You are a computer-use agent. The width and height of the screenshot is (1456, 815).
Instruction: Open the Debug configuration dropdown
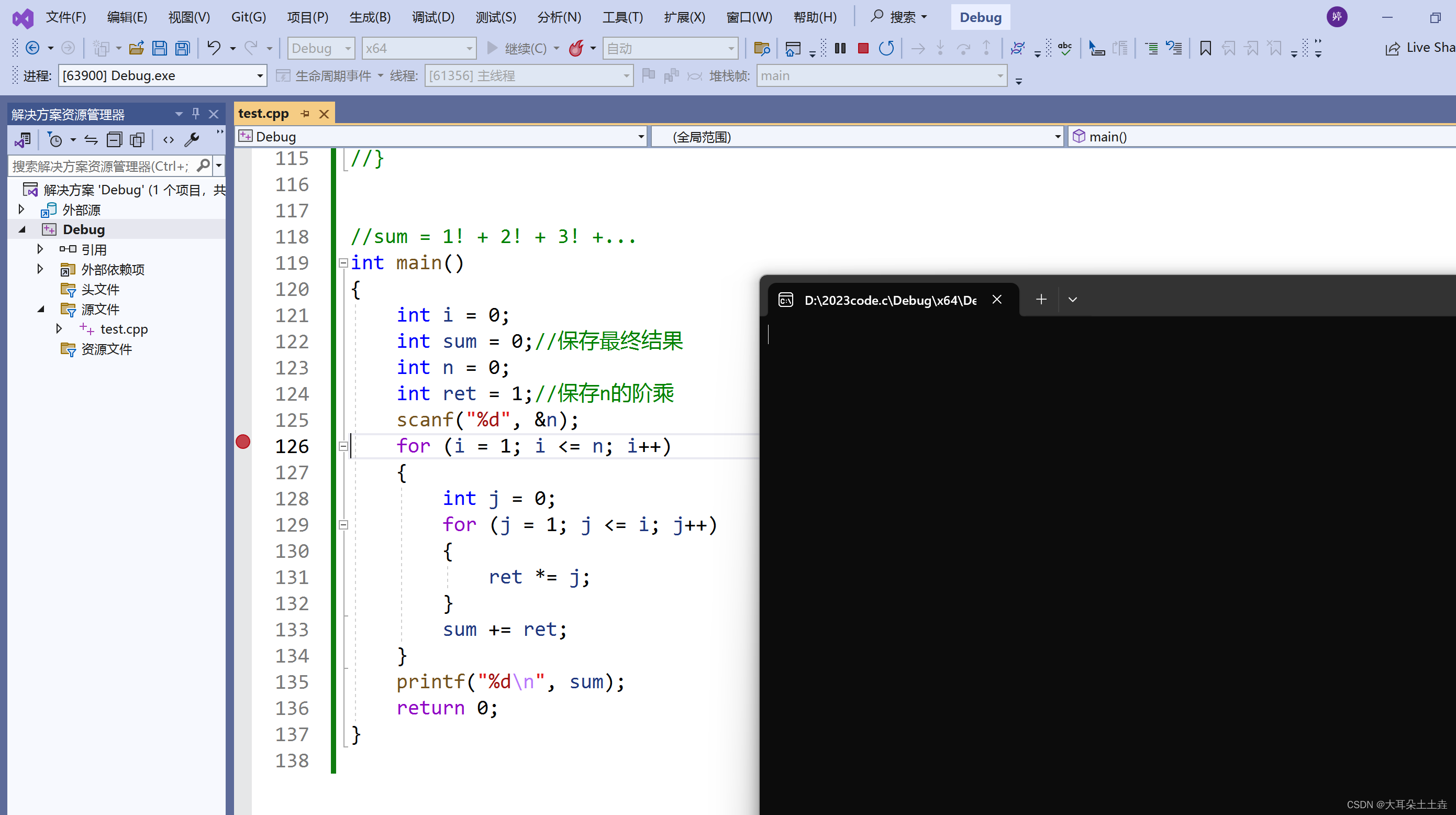321,49
